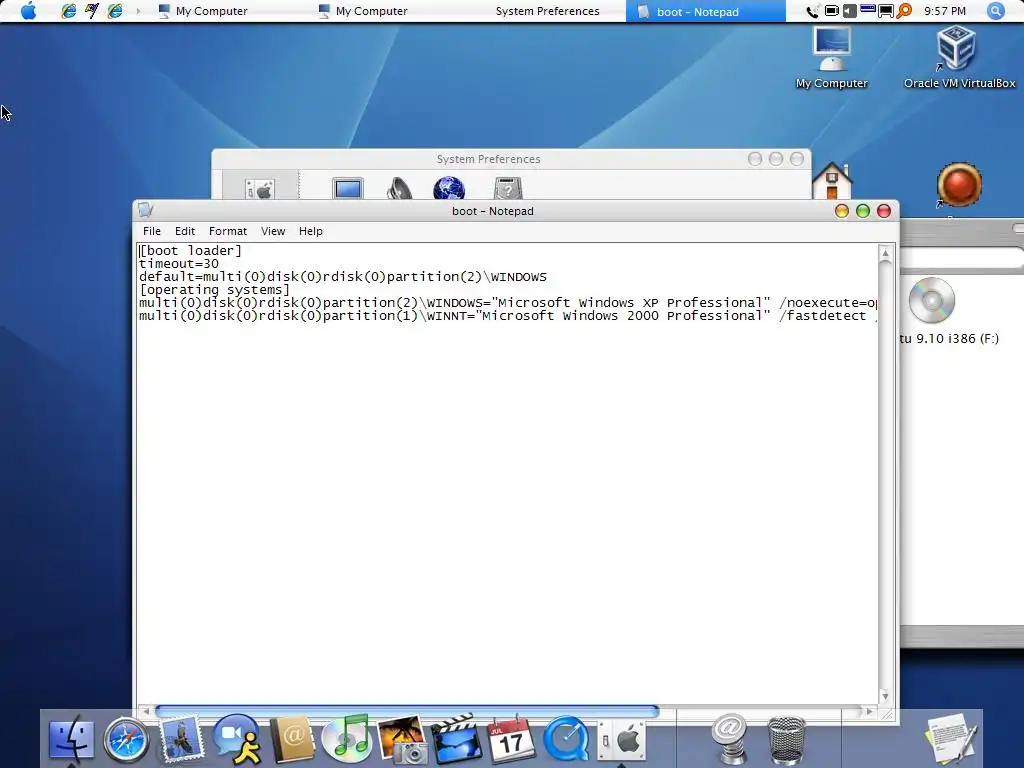1024x768 pixels.
Task: Select the red ball shortcut on the desktop
Action: (958, 185)
